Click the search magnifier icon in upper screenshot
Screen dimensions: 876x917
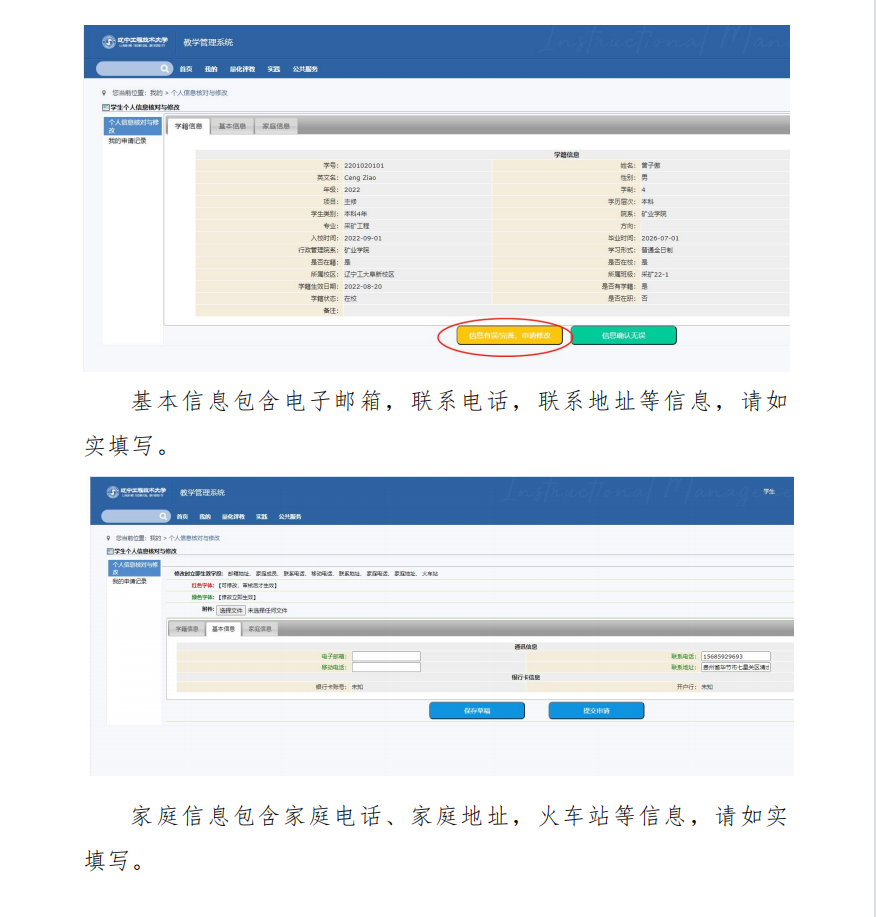point(165,69)
